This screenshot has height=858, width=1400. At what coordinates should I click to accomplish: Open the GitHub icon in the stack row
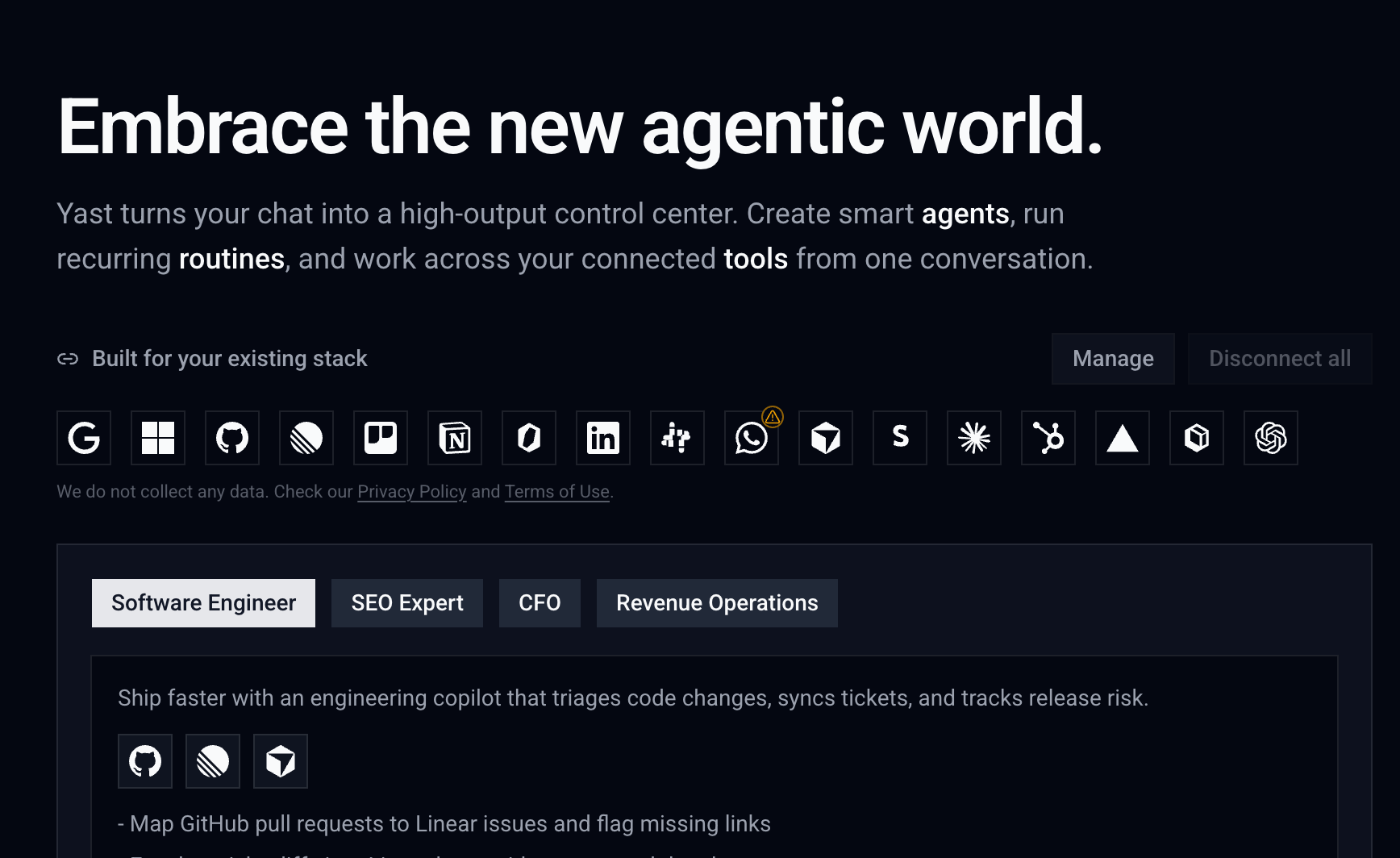point(232,438)
